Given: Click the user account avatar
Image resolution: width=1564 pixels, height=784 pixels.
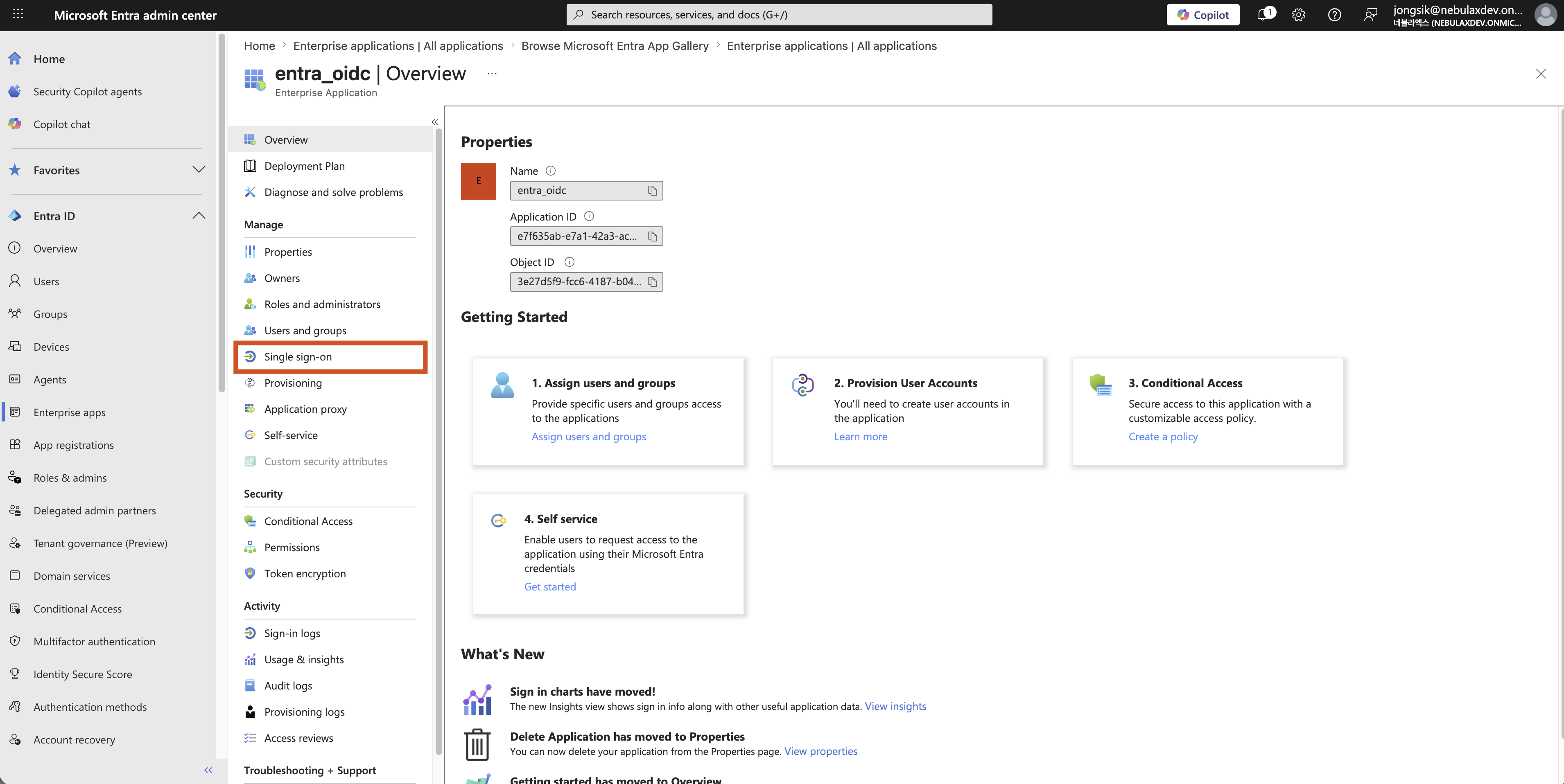Looking at the screenshot, I should (1546, 15).
